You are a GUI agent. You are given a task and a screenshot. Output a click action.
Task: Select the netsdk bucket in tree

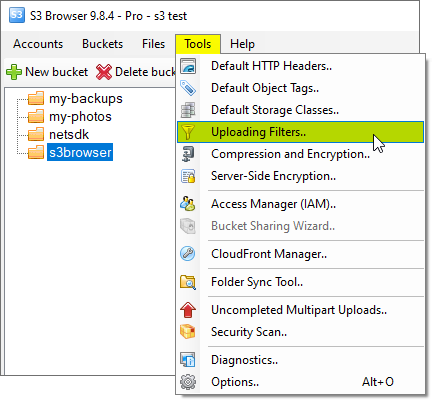click(x=69, y=135)
